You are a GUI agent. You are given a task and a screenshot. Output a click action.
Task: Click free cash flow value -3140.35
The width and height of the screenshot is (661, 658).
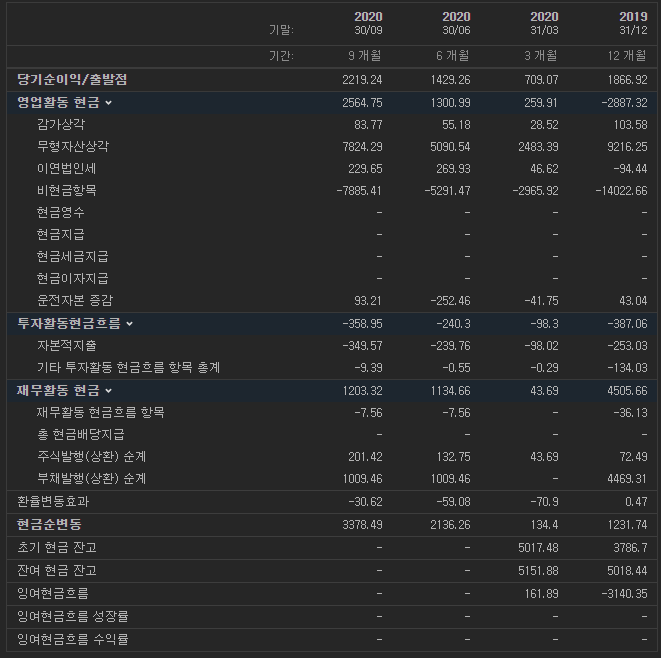pos(624,594)
